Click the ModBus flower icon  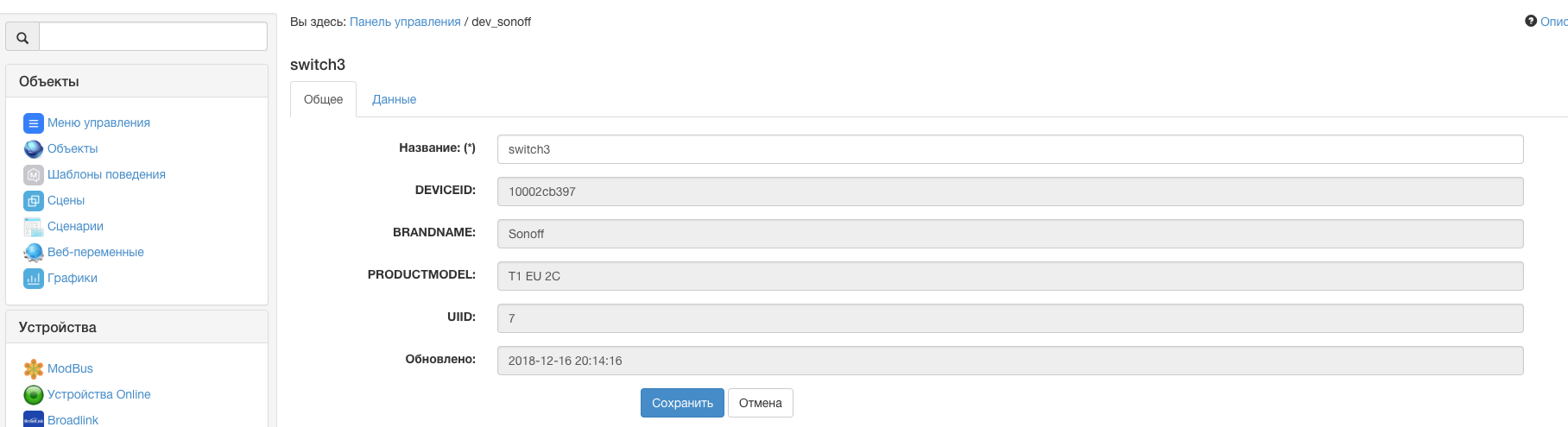pos(33,369)
